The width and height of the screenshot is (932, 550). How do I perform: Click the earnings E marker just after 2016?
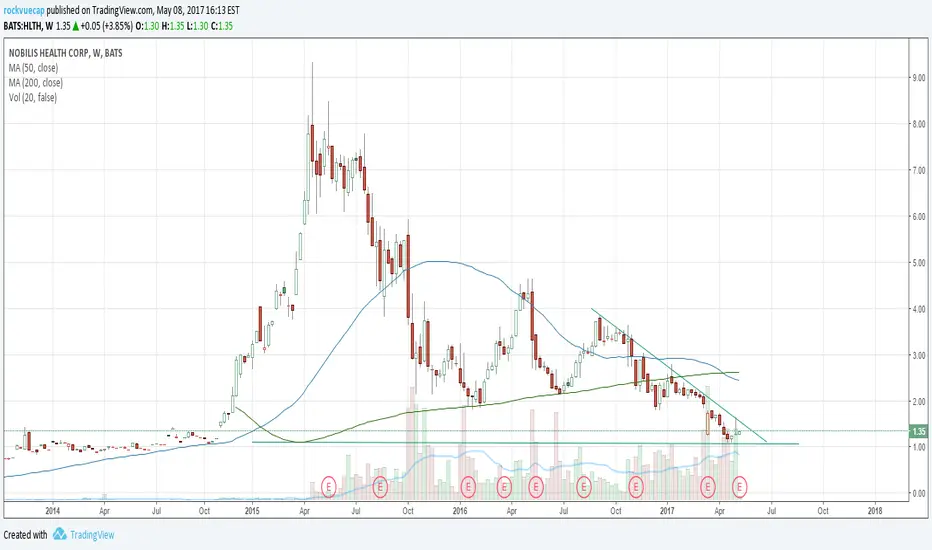pos(468,487)
